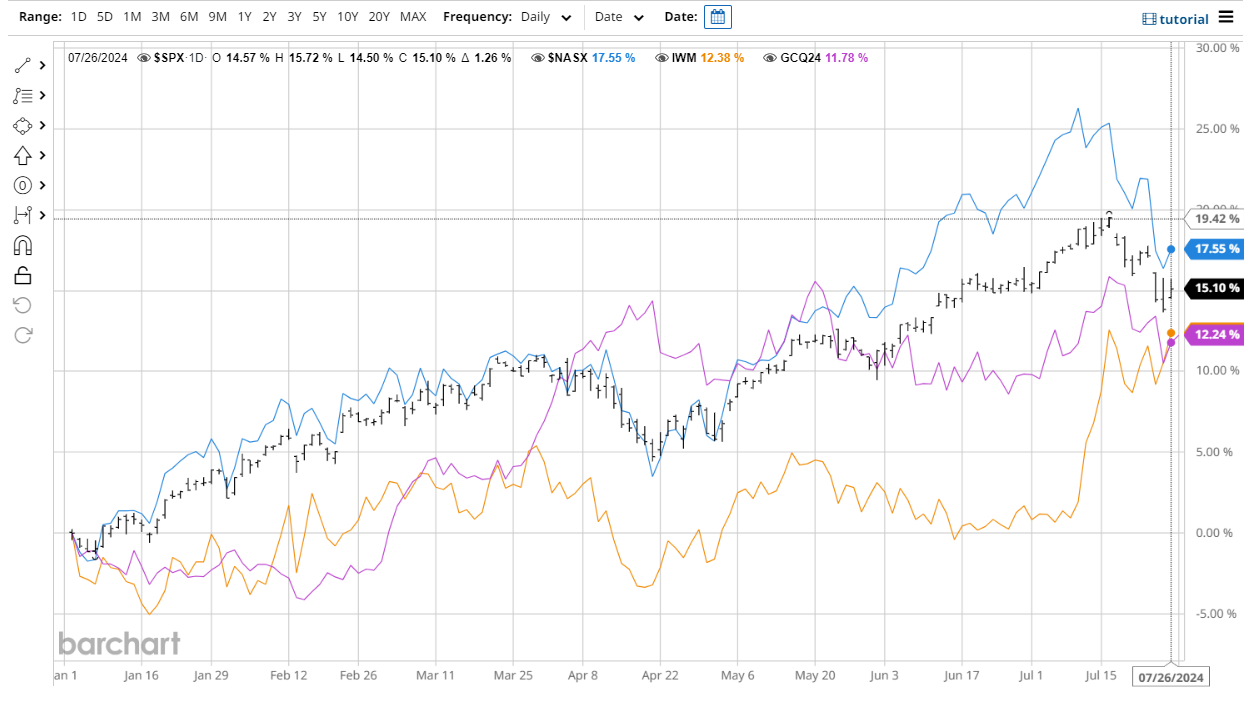The height and width of the screenshot is (704, 1254).
Task: Select the shapes drawing tool icon
Action: [x=23, y=125]
